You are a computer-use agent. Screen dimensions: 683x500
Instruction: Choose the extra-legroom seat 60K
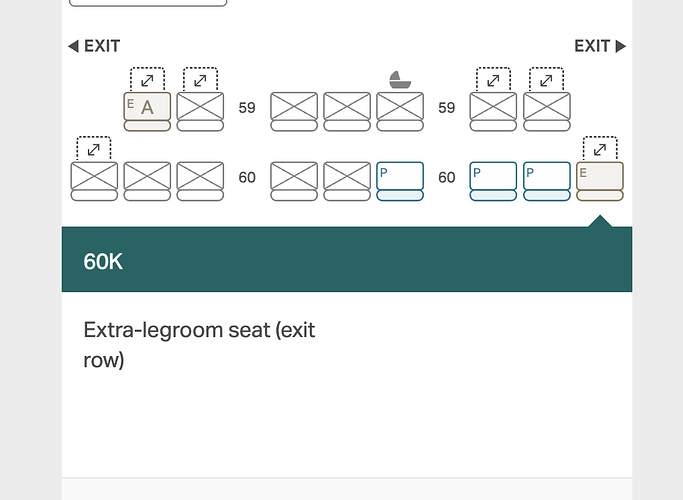coord(600,181)
